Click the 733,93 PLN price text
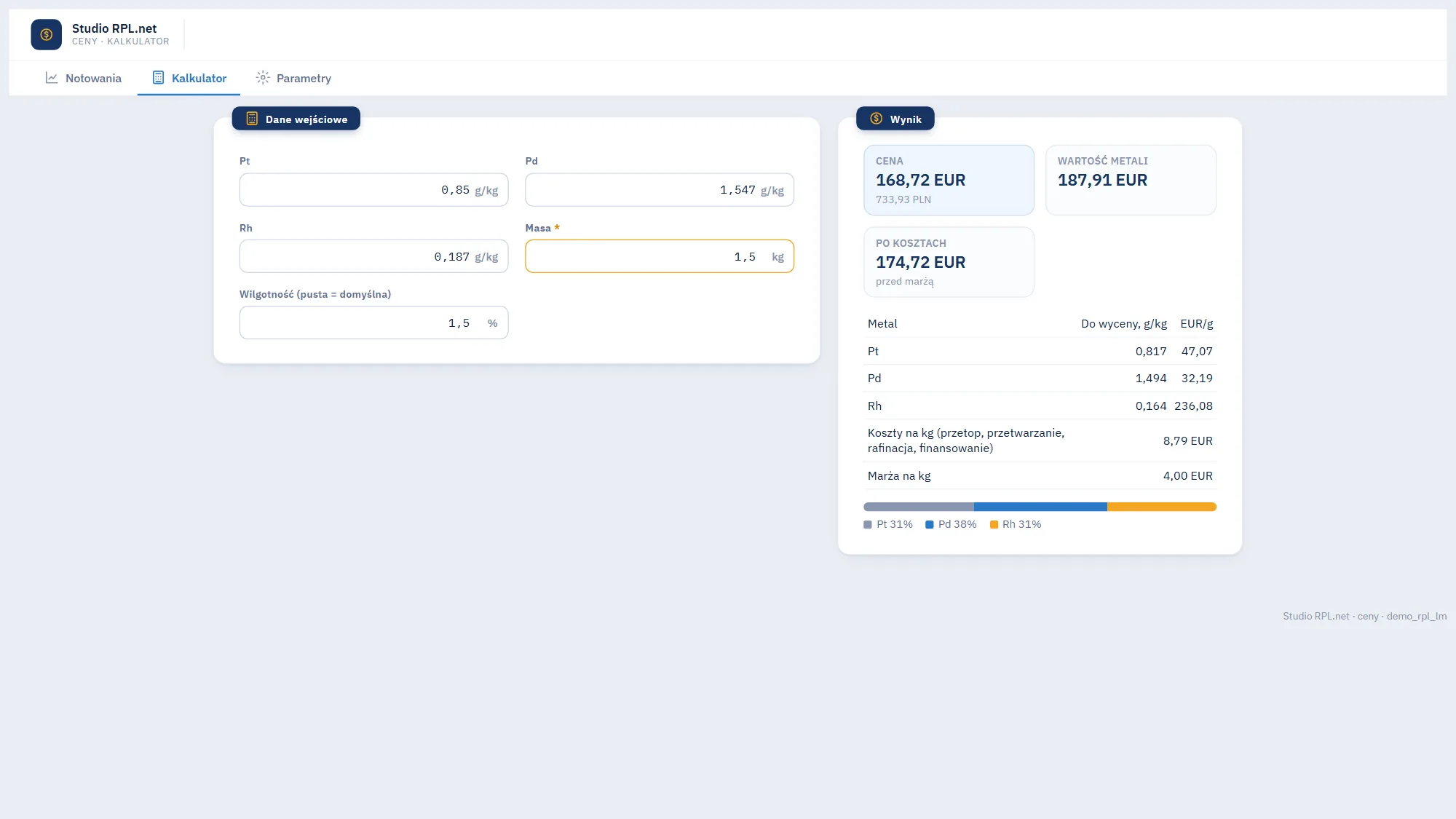This screenshot has height=819, width=1456. click(x=903, y=199)
